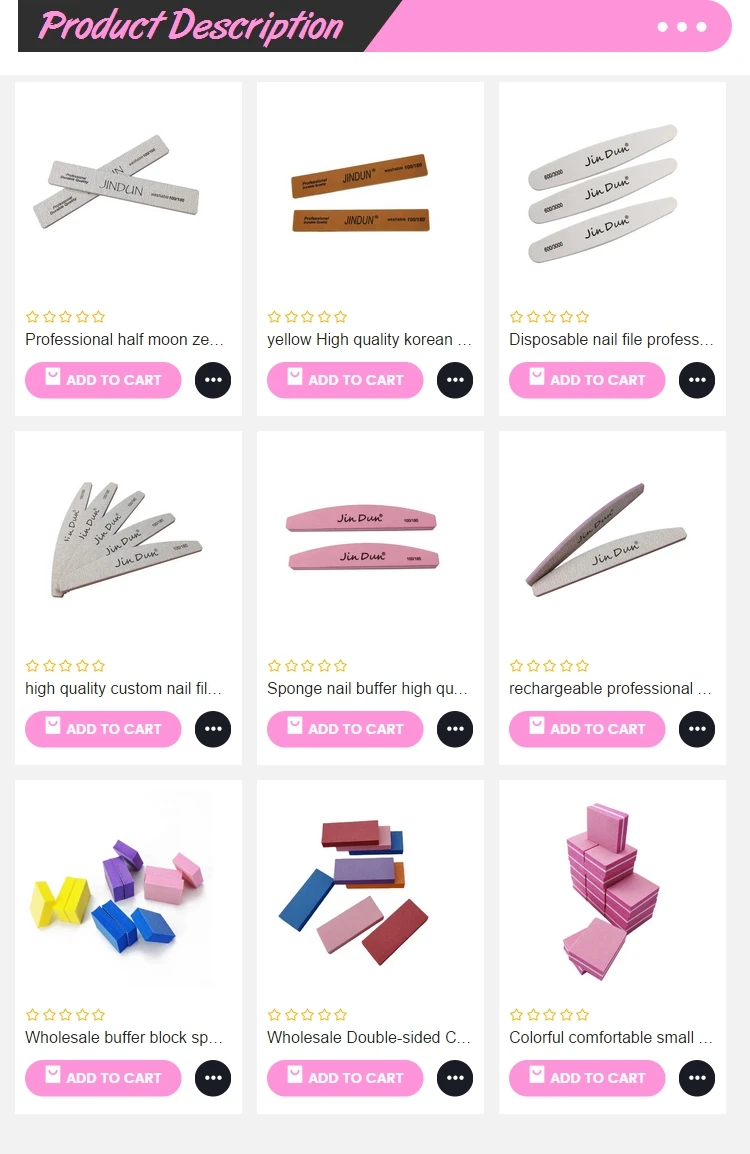Open more options for Wholesale buffer block product
This screenshot has width=750, height=1154.
pyautogui.click(x=213, y=1078)
